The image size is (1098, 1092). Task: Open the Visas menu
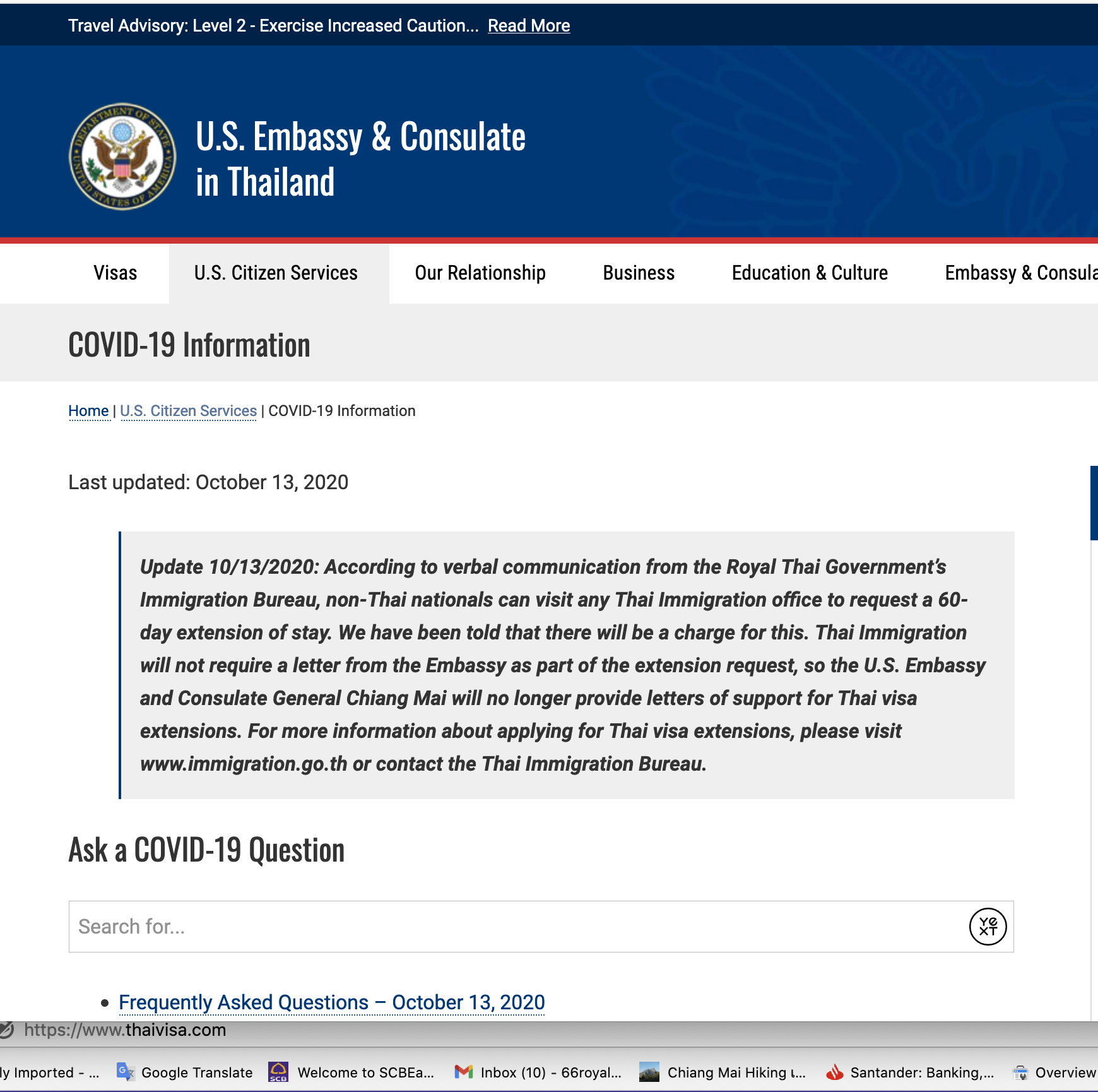[x=115, y=273]
